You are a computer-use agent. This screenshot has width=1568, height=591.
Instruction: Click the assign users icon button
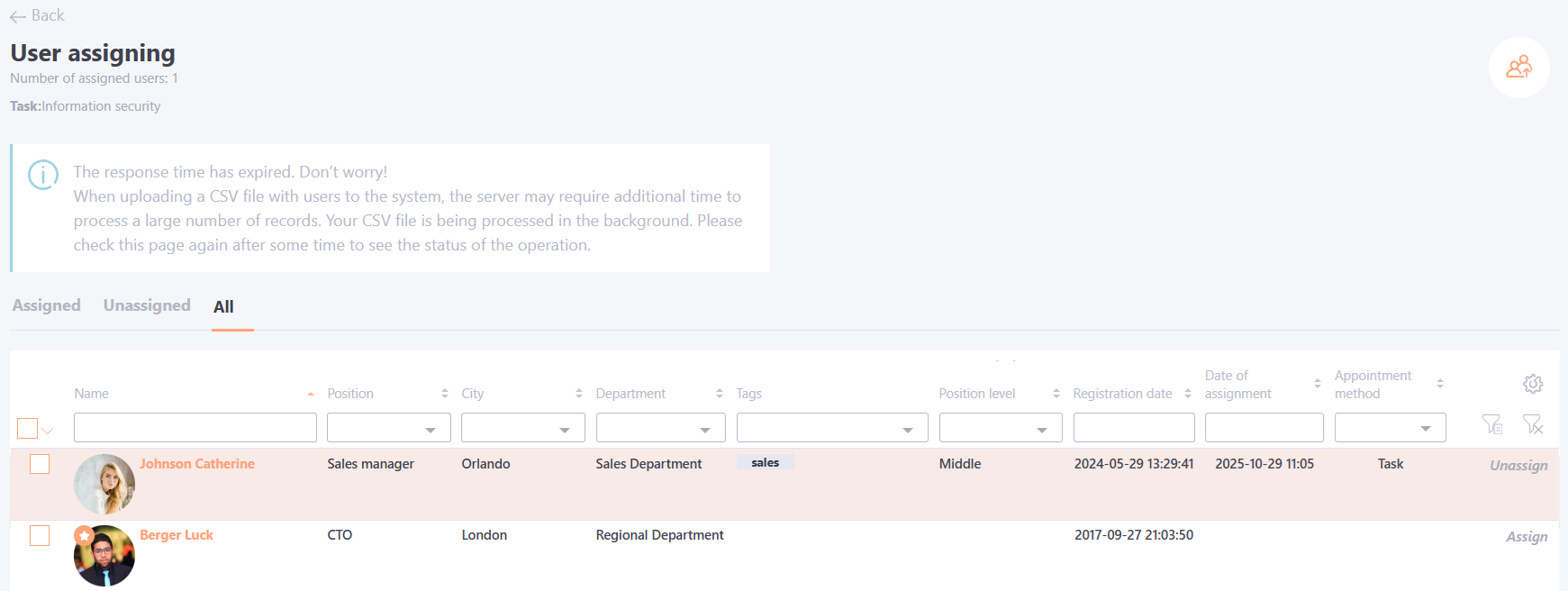click(1518, 68)
